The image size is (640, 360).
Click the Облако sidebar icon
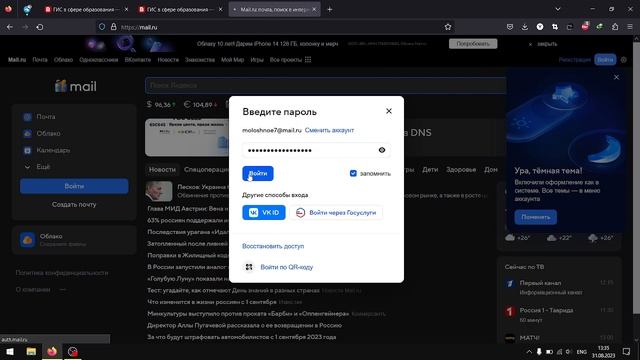tap(27, 134)
